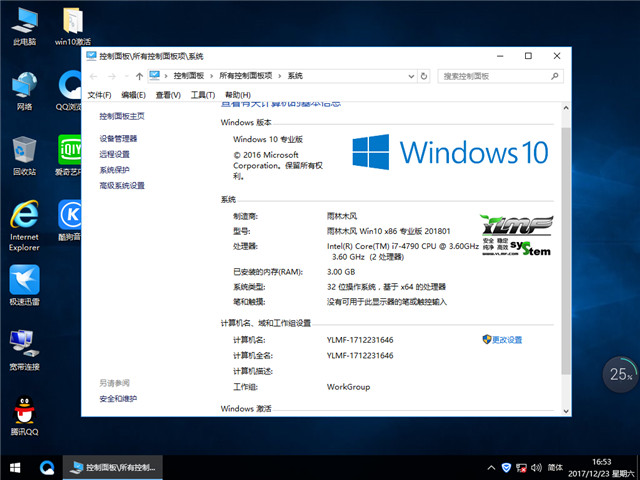Open the 编辑(E) menu
Screen dimensions: 640x480
(x=133, y=95)
